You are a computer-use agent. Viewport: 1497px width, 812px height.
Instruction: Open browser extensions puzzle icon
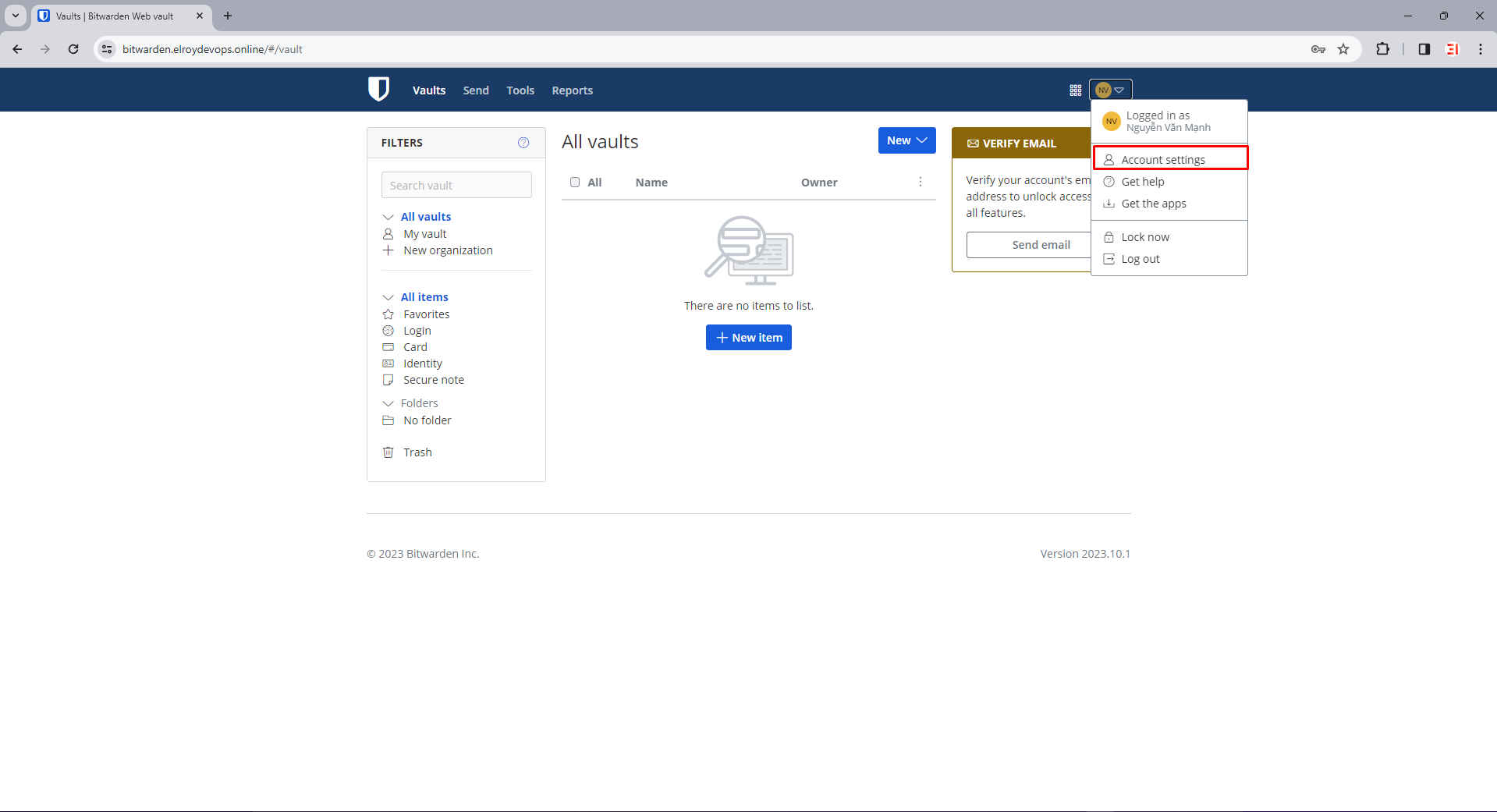[x=1382, y=49]
